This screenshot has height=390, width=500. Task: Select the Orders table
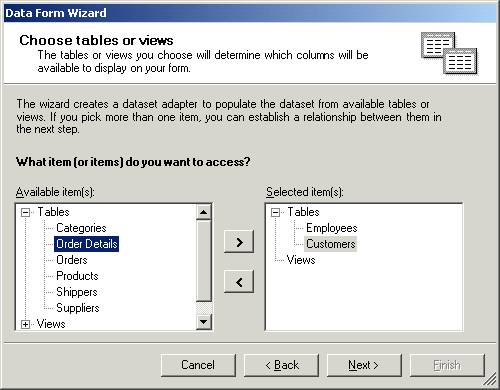click(72, 260)
